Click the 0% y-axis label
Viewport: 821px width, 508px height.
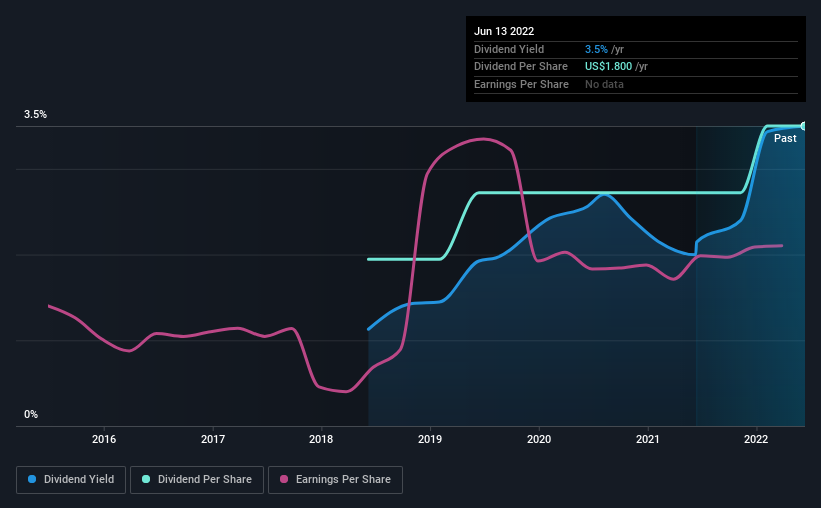click(31, 414)
